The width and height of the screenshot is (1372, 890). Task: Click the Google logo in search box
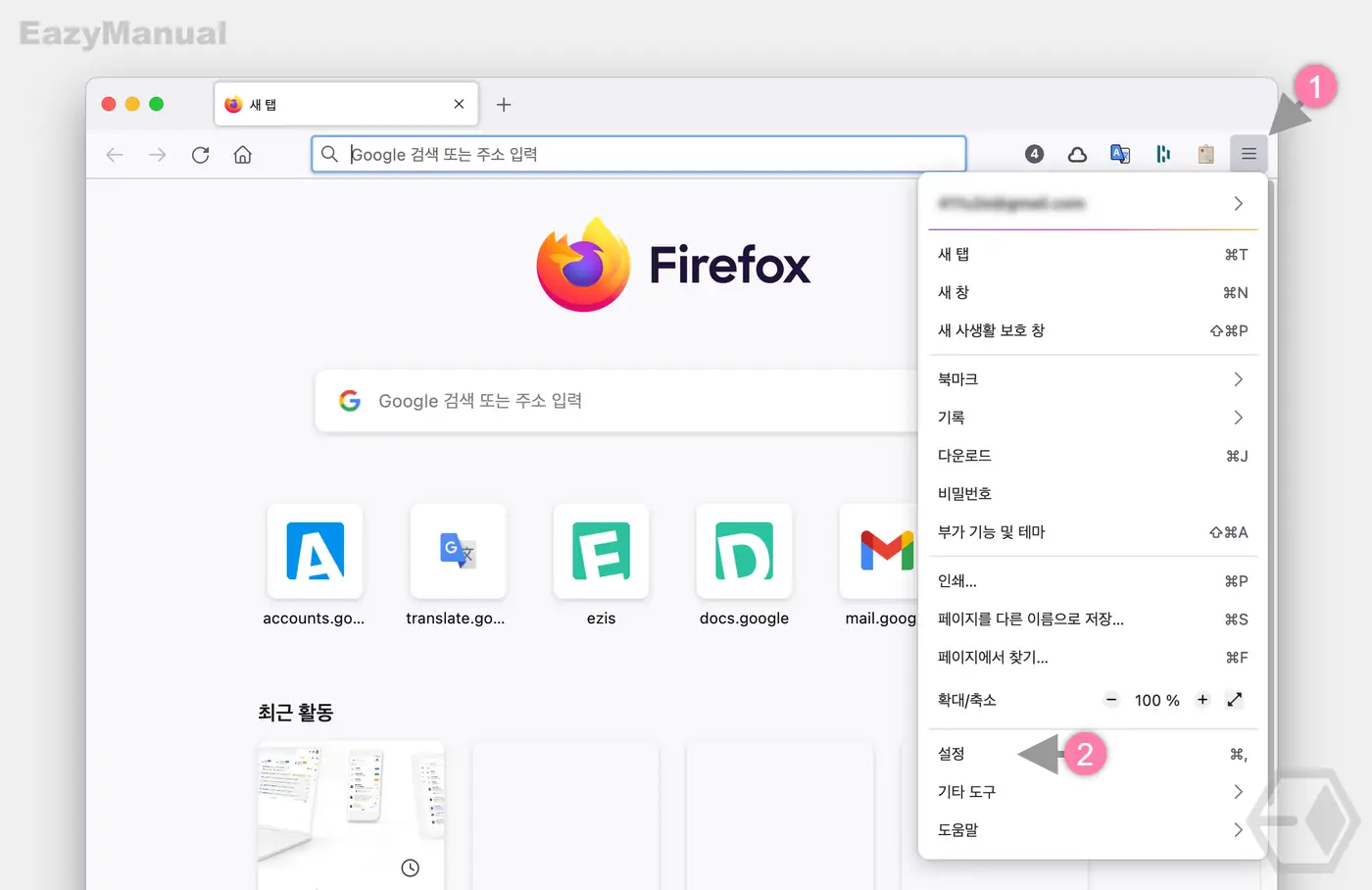pyautogui.click(x=350, y=400)
